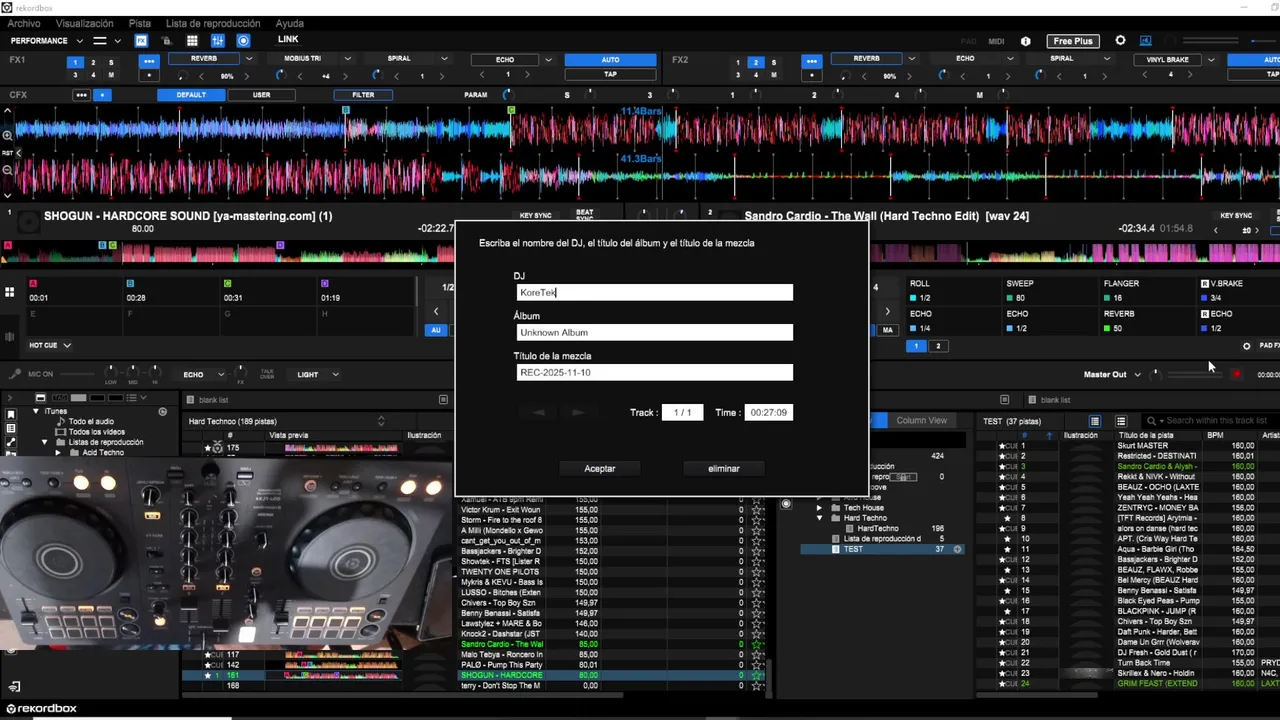Zoom out of the waveform with magnifier
Screen dimensions: 1280x720
click(x=7, y=170)
